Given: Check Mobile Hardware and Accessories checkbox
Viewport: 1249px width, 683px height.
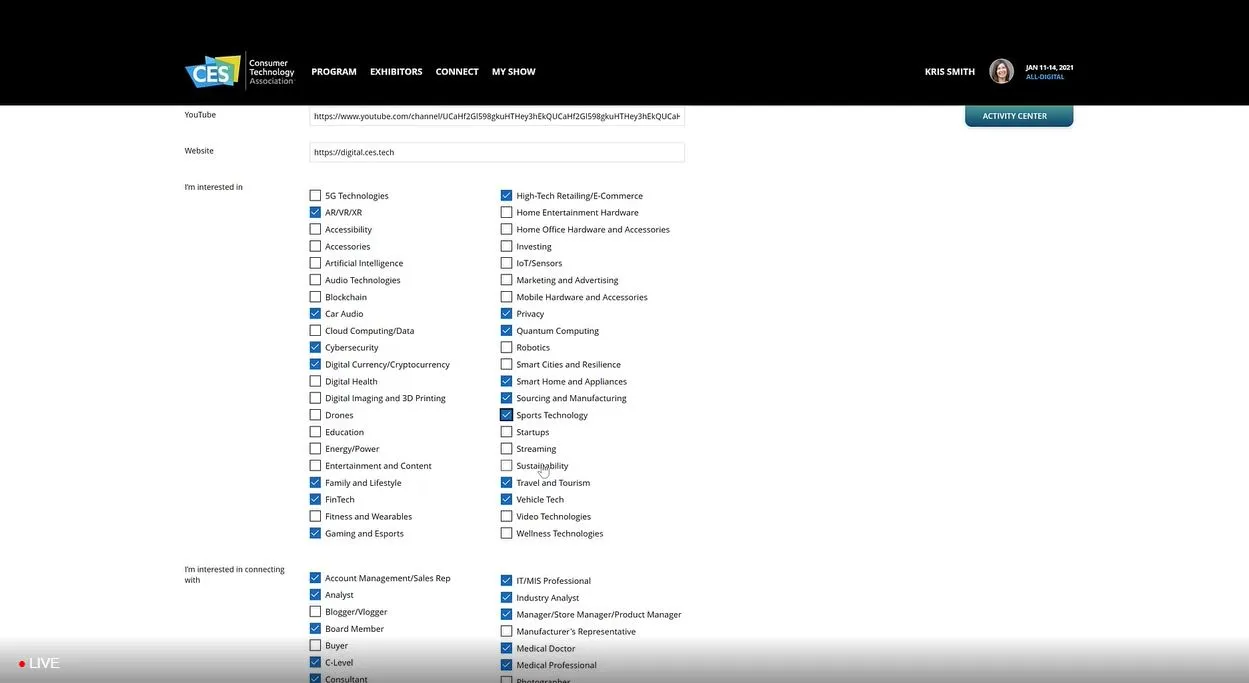Looking at the screenshot, I should [x=506, y=297].
